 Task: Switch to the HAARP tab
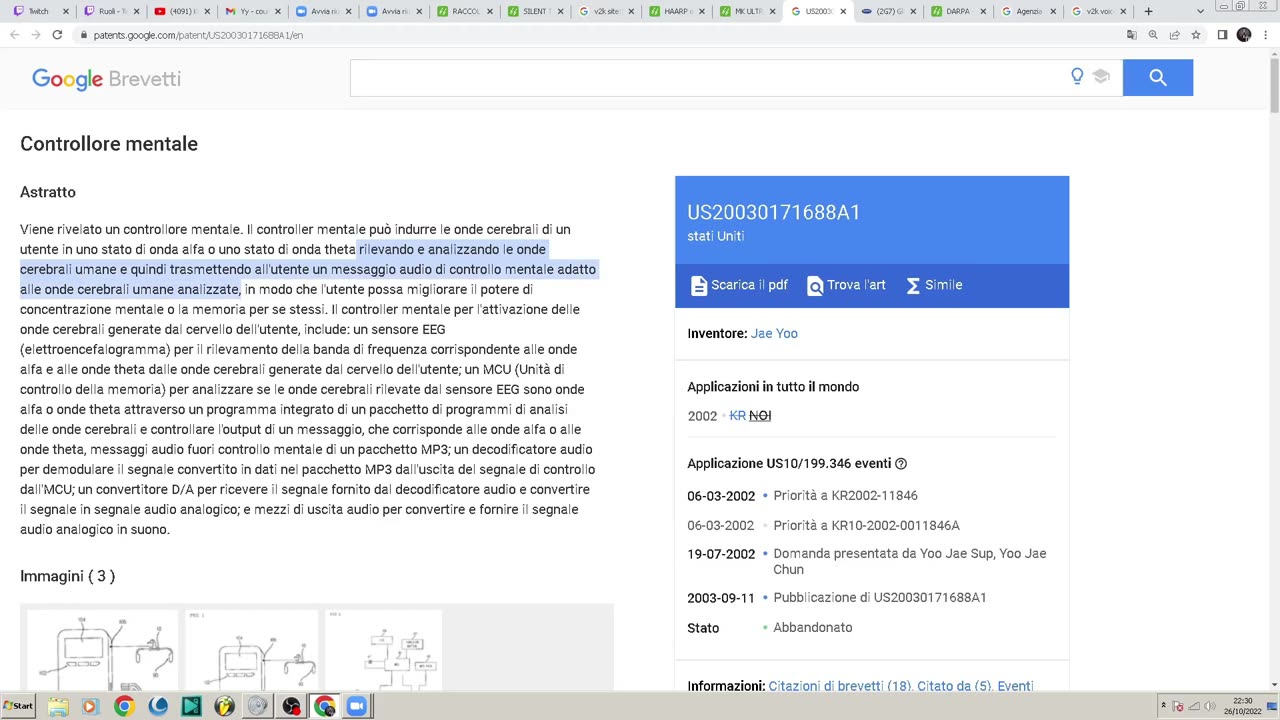coord(676,11)
